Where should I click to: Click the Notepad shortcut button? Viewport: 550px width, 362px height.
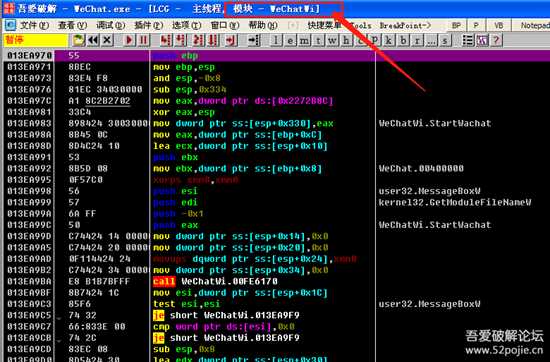coord(531,25)
